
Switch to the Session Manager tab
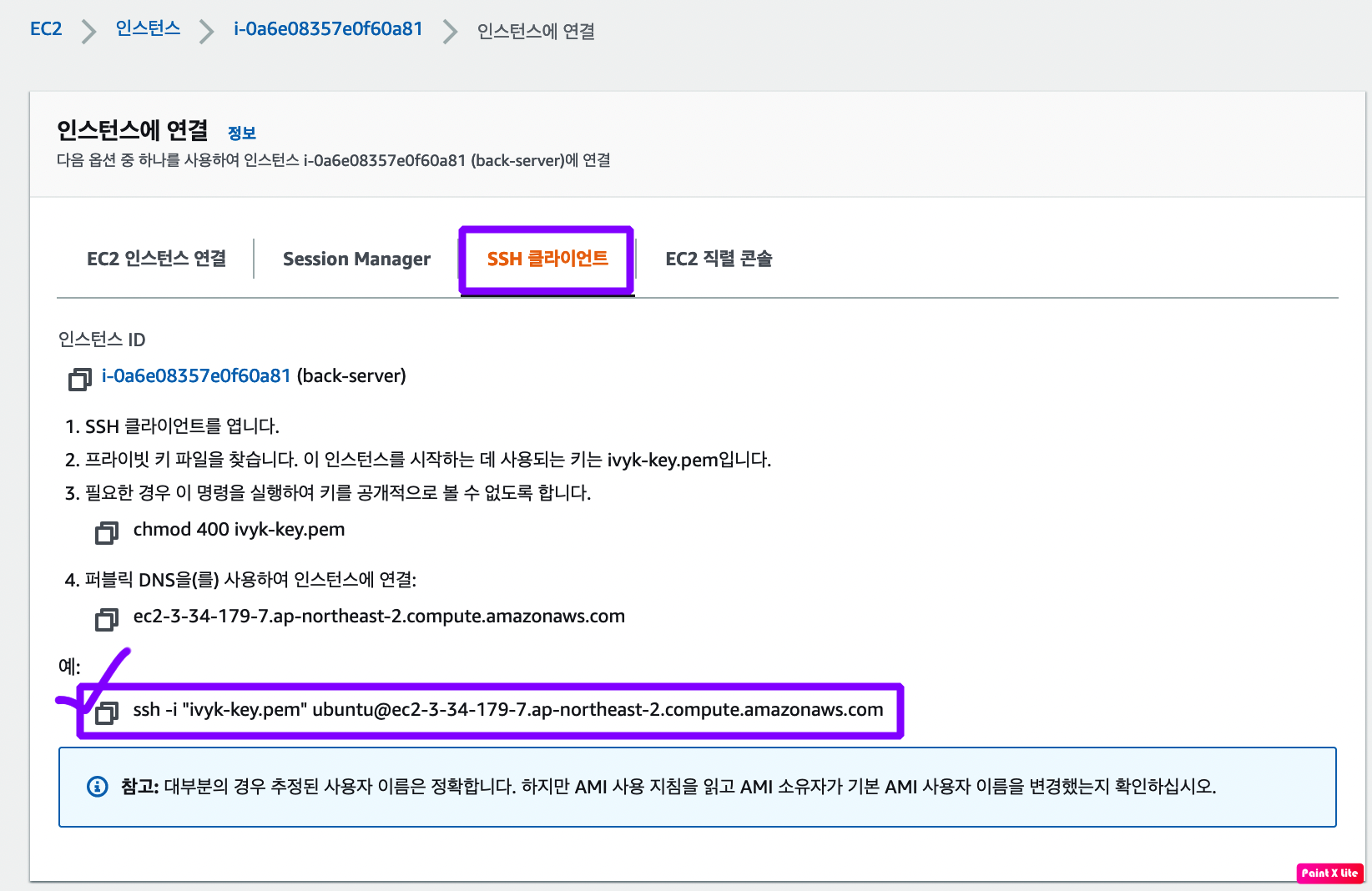[357, 259]
